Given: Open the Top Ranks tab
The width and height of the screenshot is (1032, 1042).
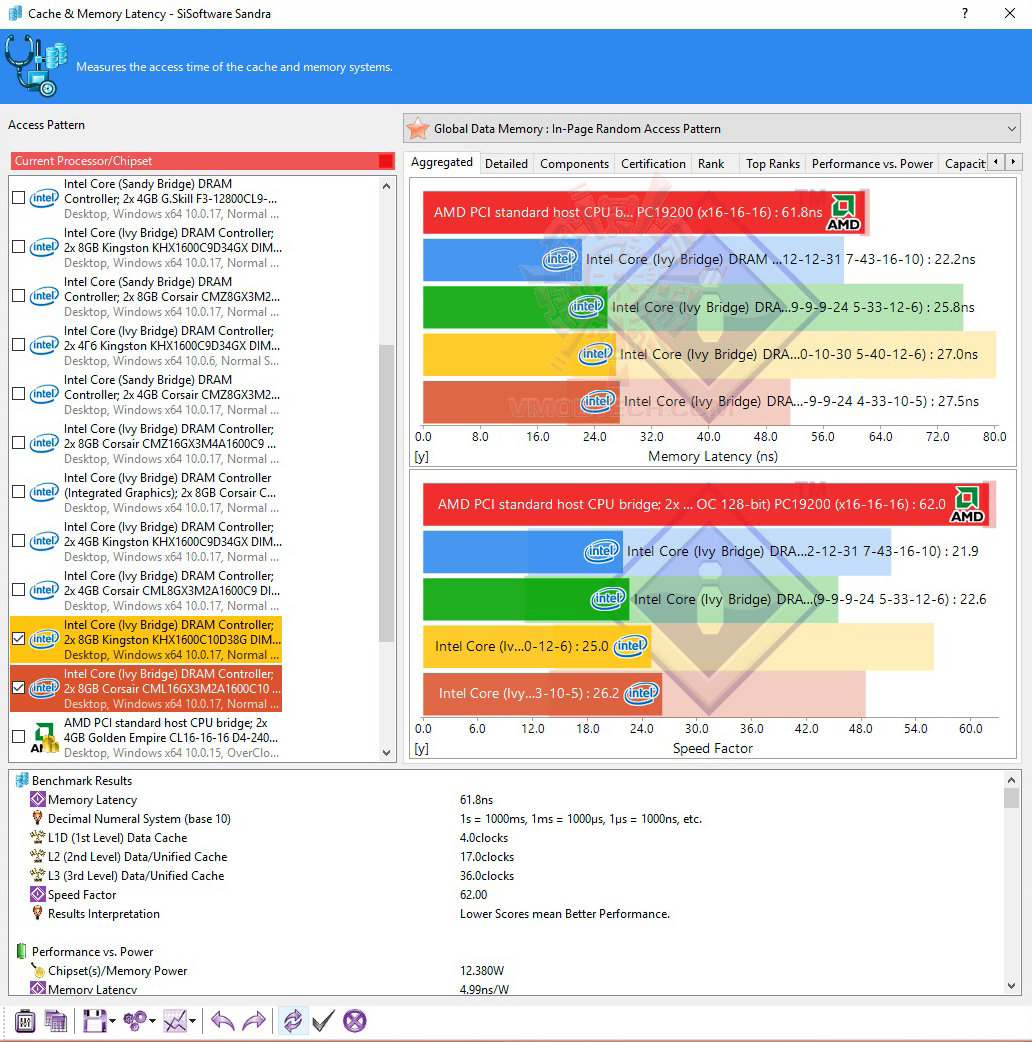Looking at the screenshot, I should pyautogui.click(x=773, y=163).
